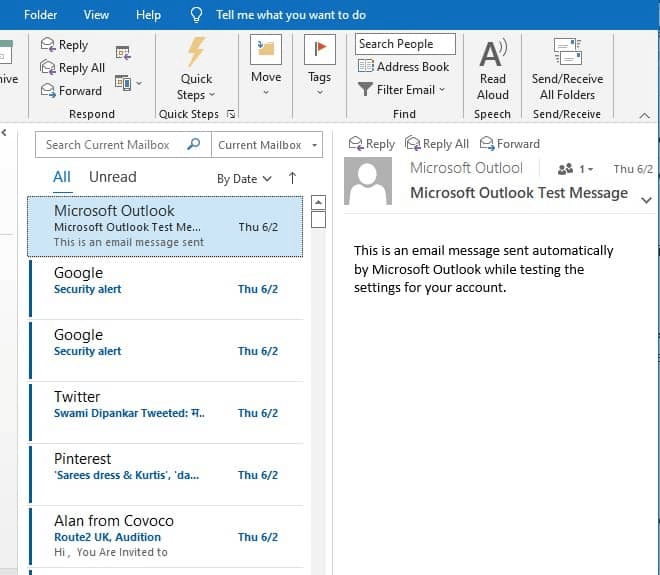Viewport: 660px width, 575px height.
Task: Open the Folder ribbon tab
Action: 40,15
